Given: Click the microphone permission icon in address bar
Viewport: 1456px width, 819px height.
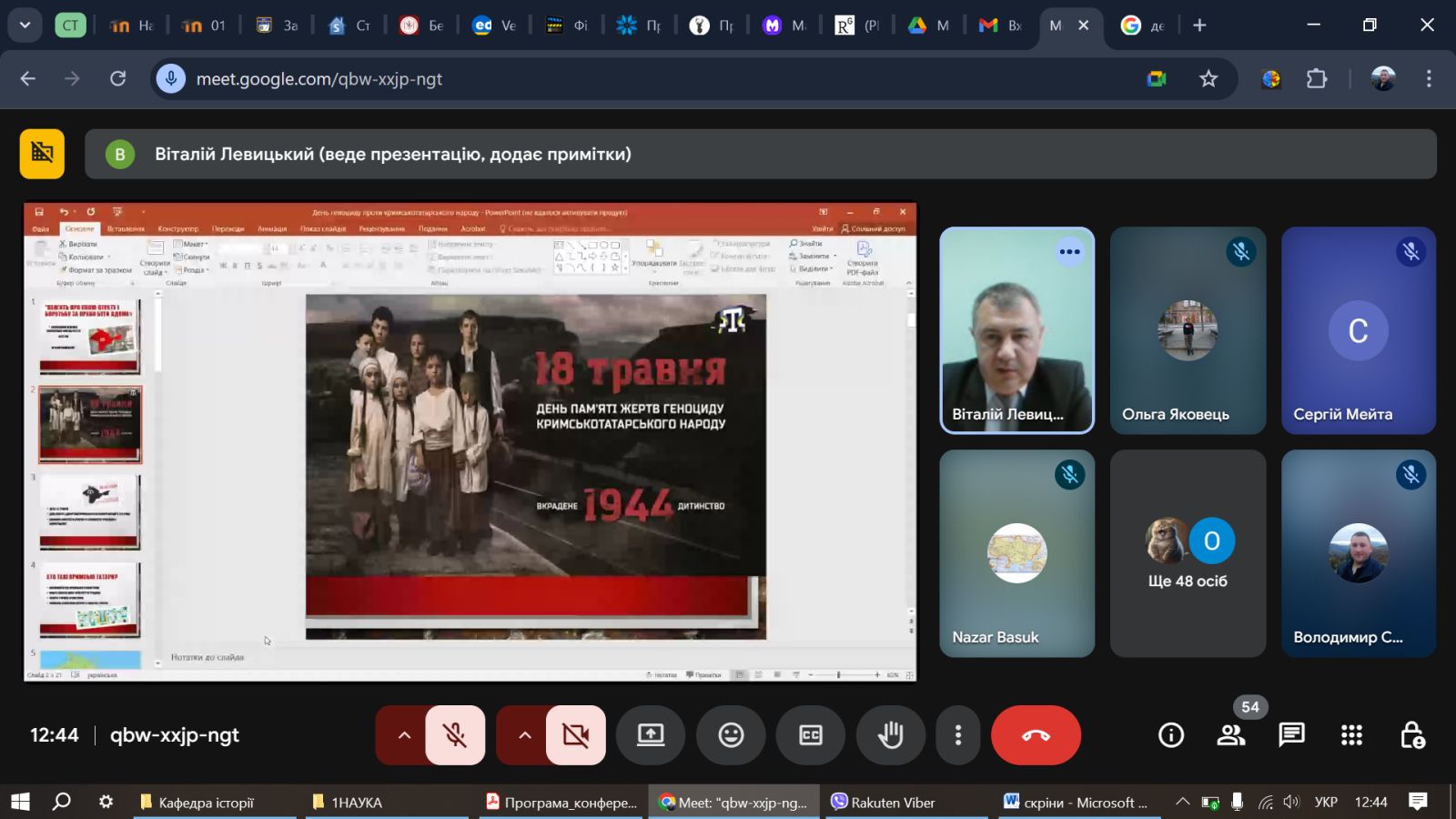Looking at the screenshot, I should pyautogui.click(x=170, y=79).
